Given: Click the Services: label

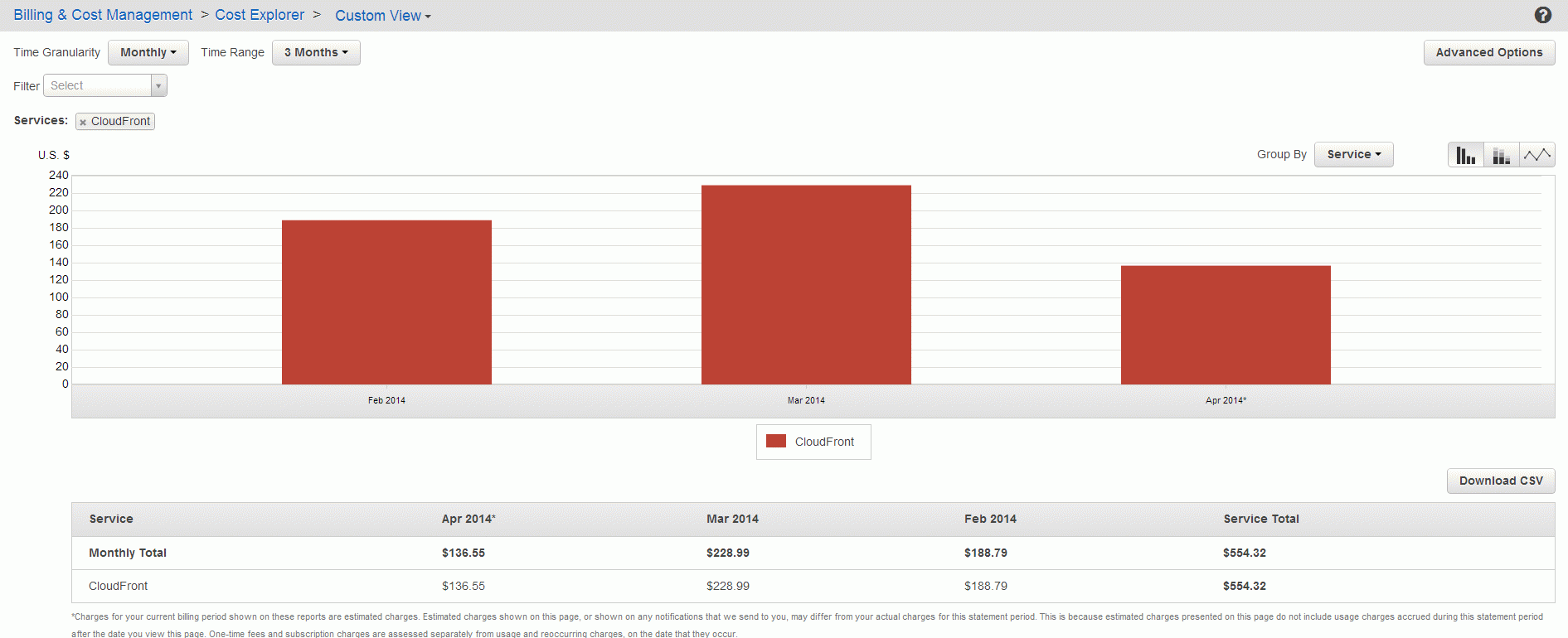Looking at the screenshot, I should tap(41, 120).
